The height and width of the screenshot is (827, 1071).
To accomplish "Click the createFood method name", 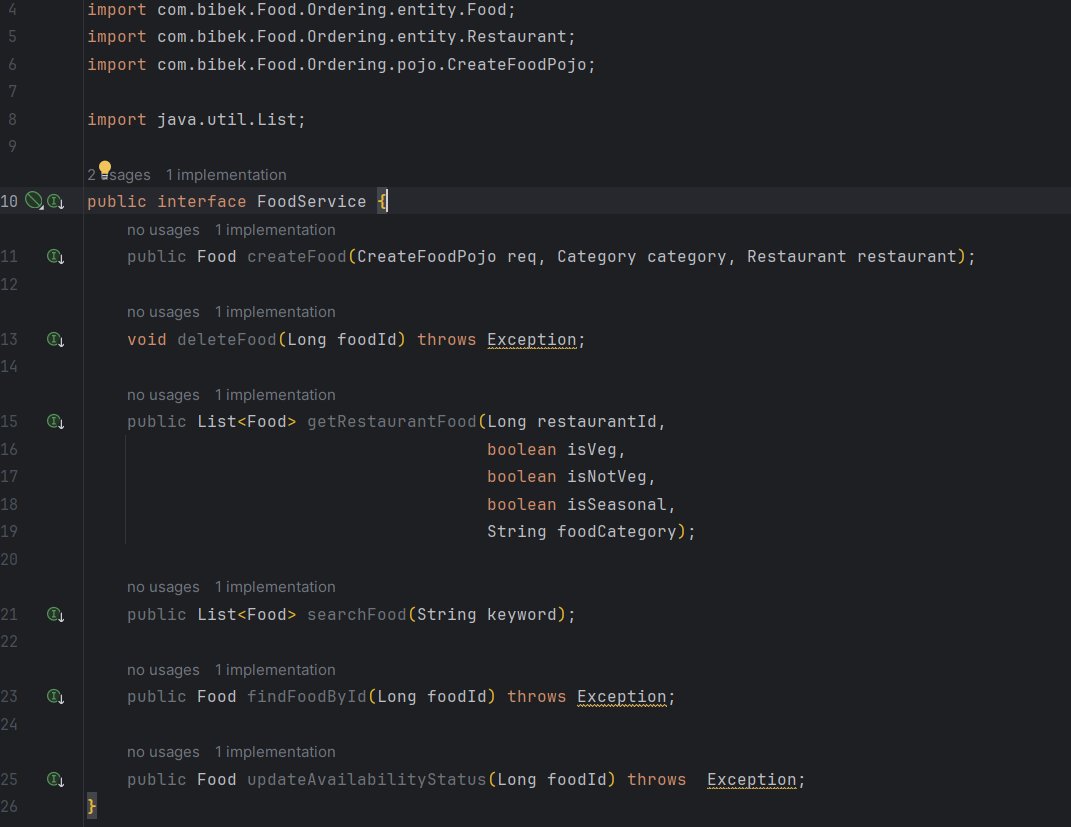I will (x=296, y=257).
